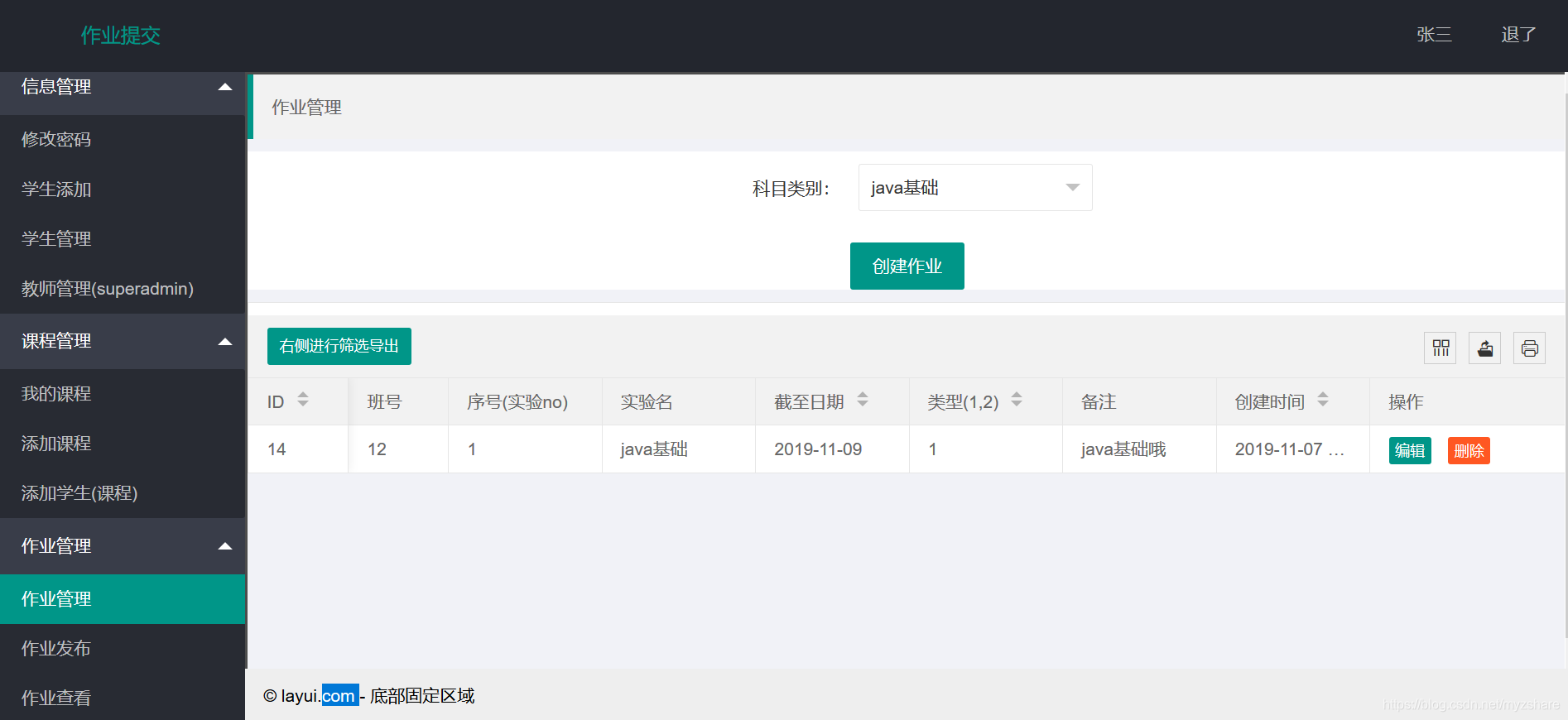The width and height of the screenshot is (1568, 720).
Task: Click the table export icon
Action: click(x=1485, y=348)
